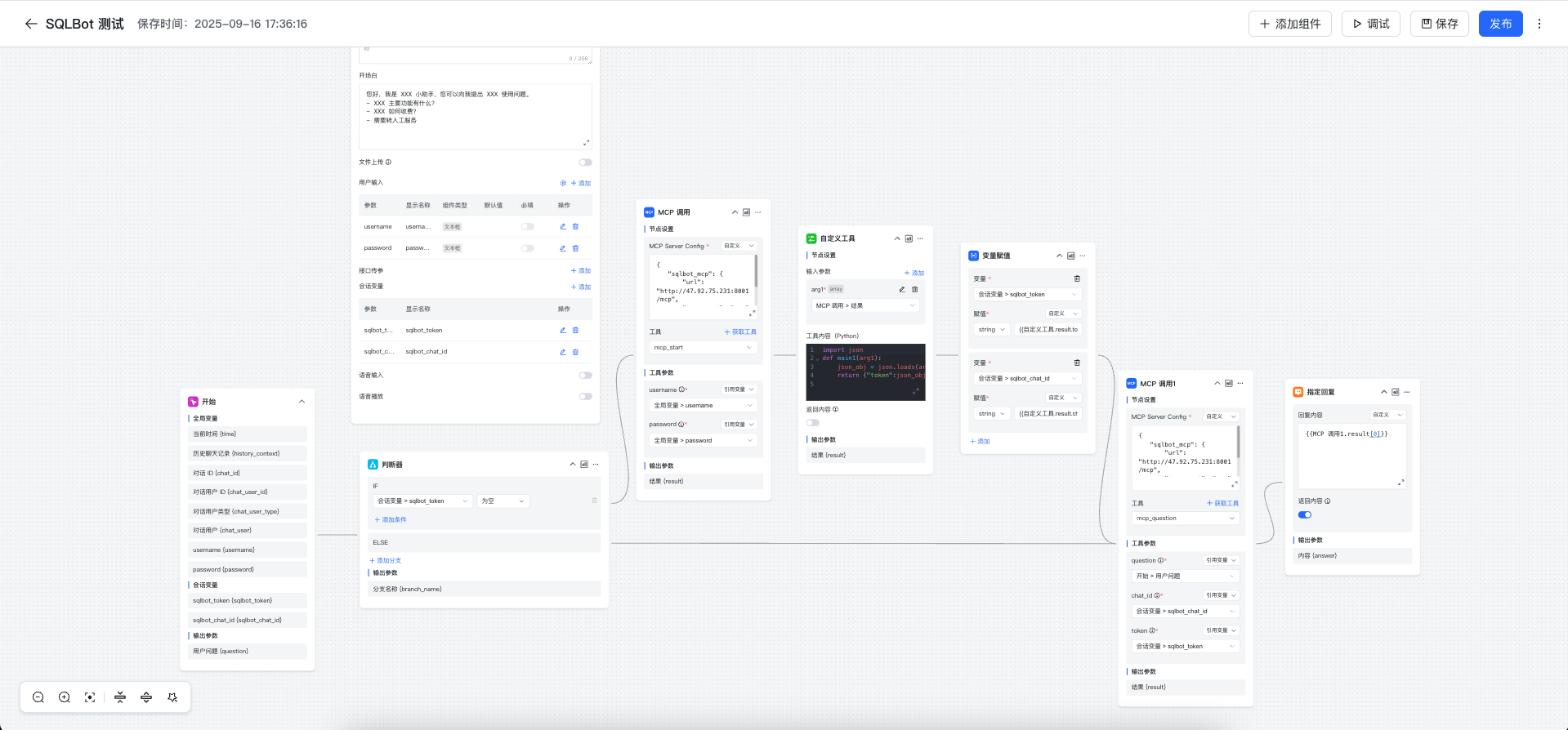
Task: Open the MCP 调用 node's ellipsis menu
Action: [758, 212]
